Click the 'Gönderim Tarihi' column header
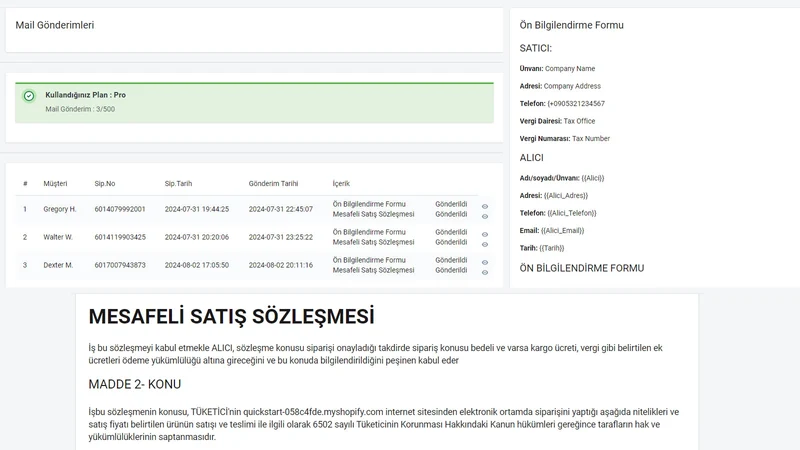Image resolution: width=800 pixels, height=450 pixels. 273,184
